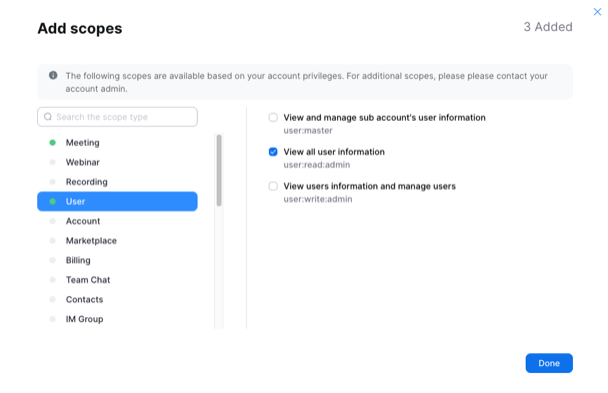Screen dimensions: 608x393
Task: Click the green status dot beside User
Action: tap(53, 202)
